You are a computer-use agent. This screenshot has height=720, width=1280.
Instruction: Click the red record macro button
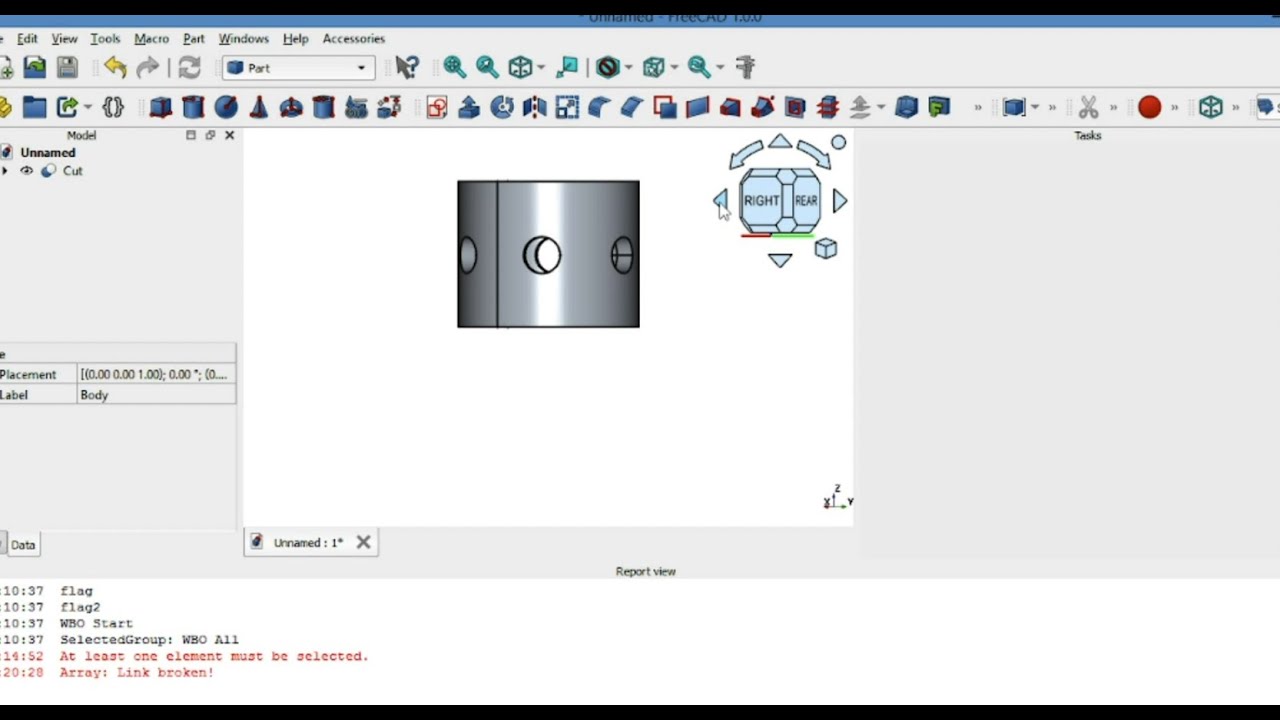point(1149,107)
